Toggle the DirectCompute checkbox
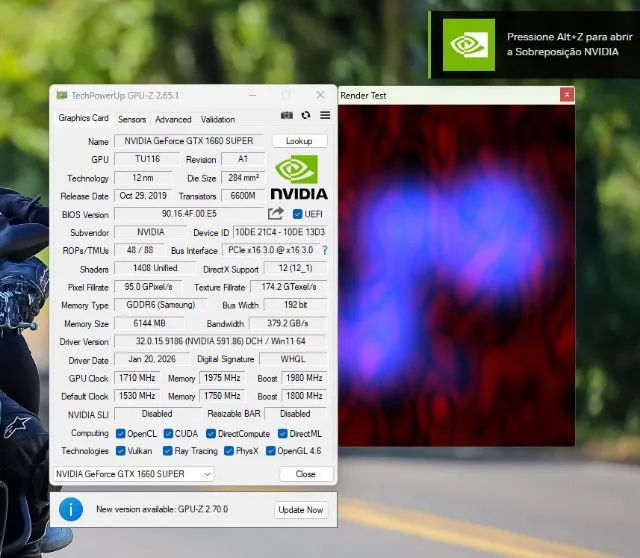Viewport: 640px width, 558px height. (211, 434)
